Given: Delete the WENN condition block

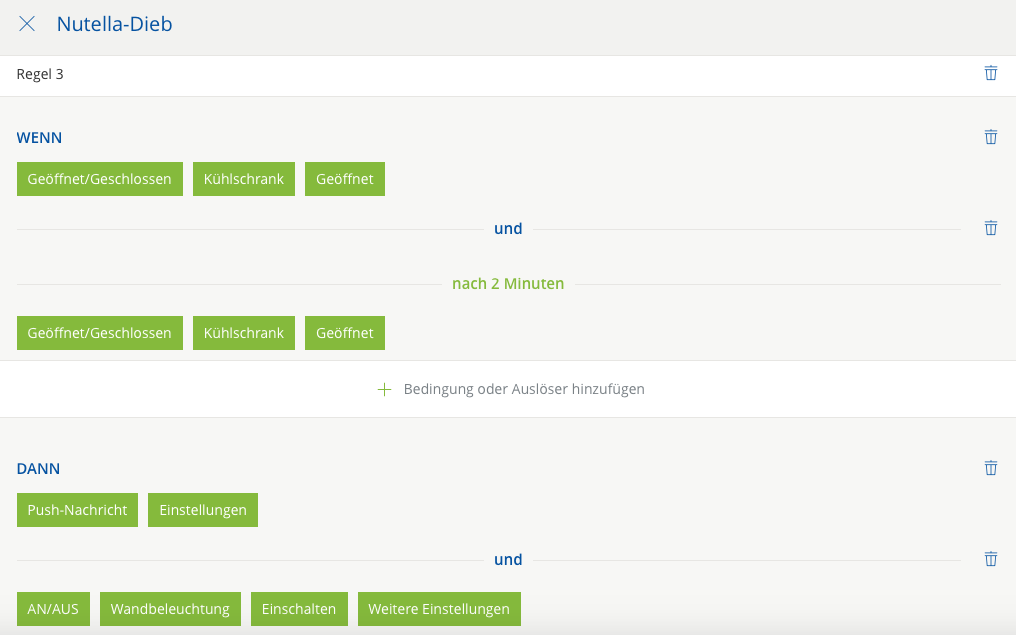Looking at the screenshot, I should 990,137.
